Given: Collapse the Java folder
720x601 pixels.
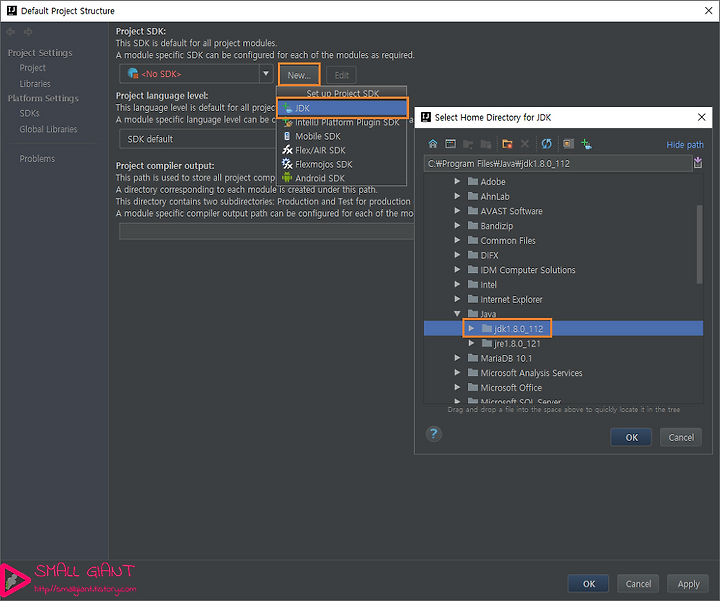Looking at the screenshot, I should coord(457,314).
